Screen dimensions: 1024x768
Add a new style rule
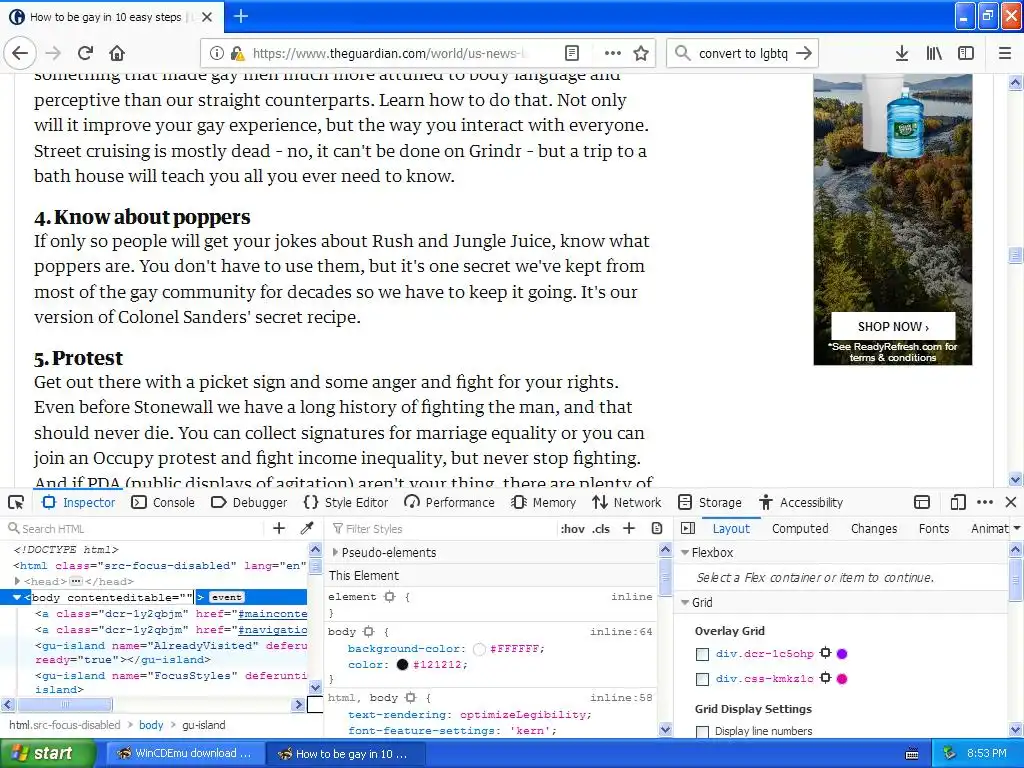[x=629, y=528]
